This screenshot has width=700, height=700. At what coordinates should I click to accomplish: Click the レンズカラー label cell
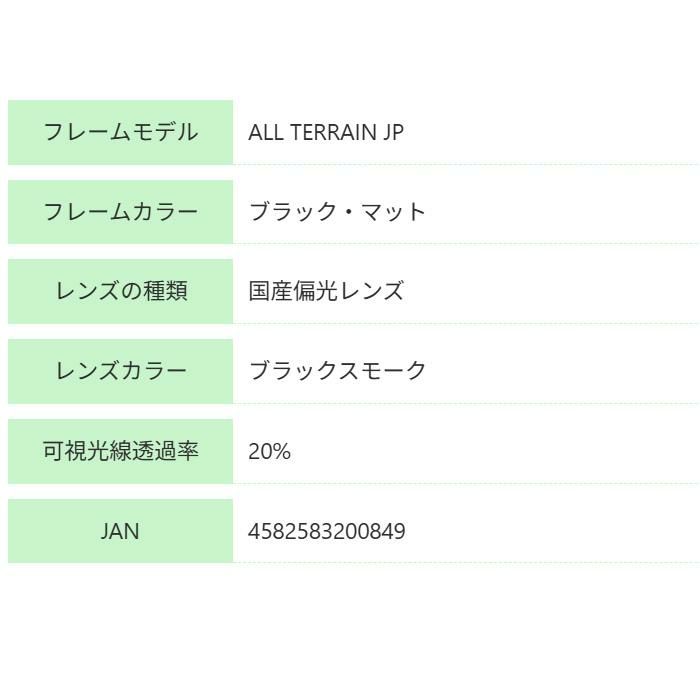(120, 371)
